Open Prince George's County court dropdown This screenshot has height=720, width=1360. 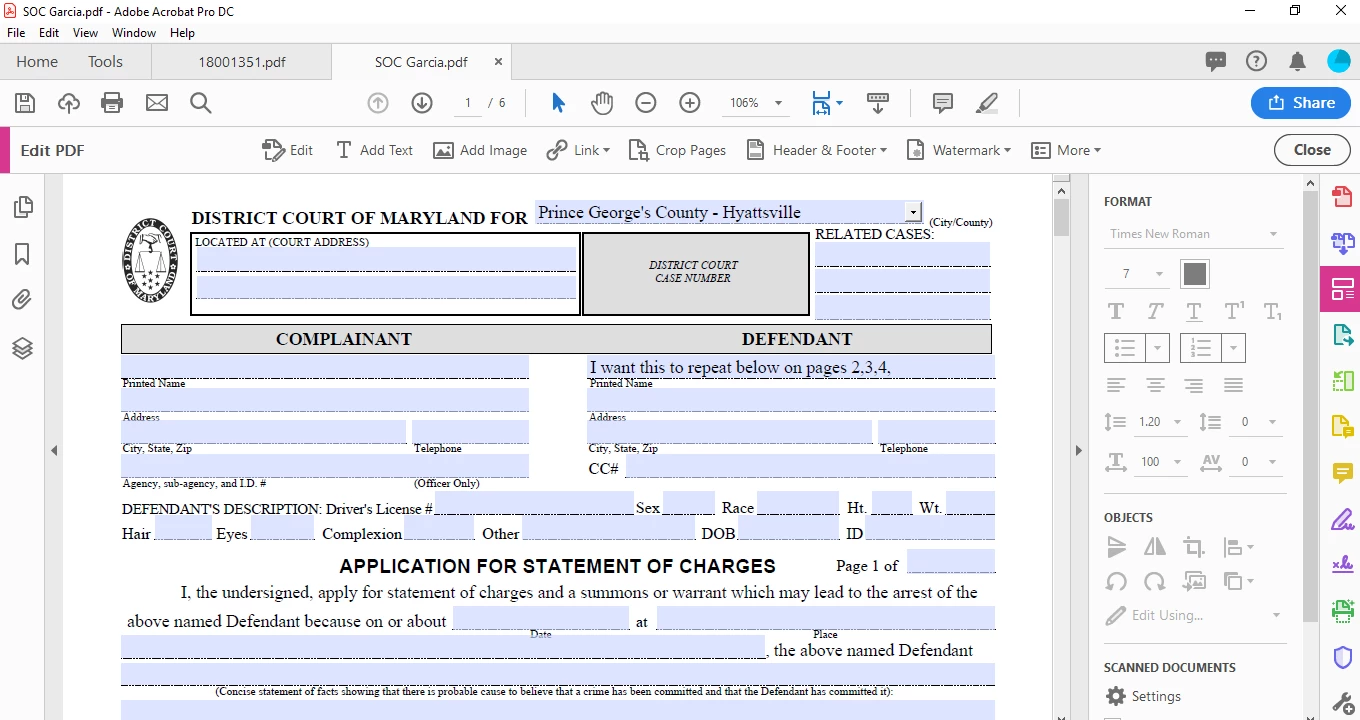912,212
